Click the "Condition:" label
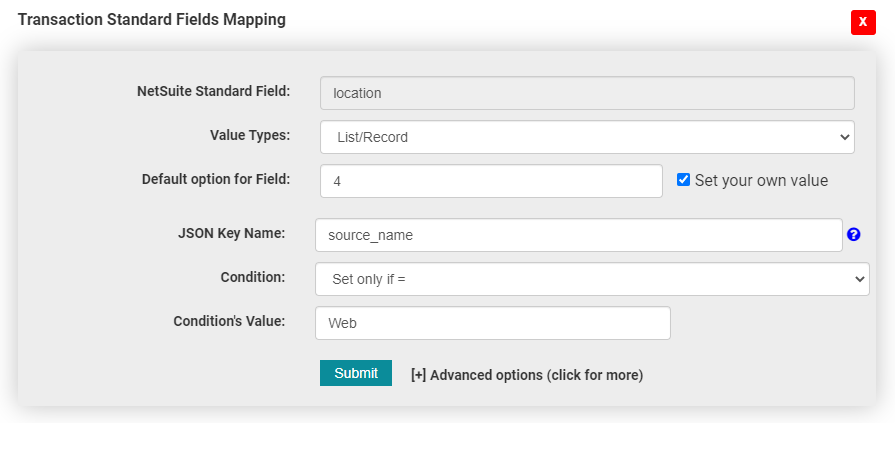 [252, 277]
